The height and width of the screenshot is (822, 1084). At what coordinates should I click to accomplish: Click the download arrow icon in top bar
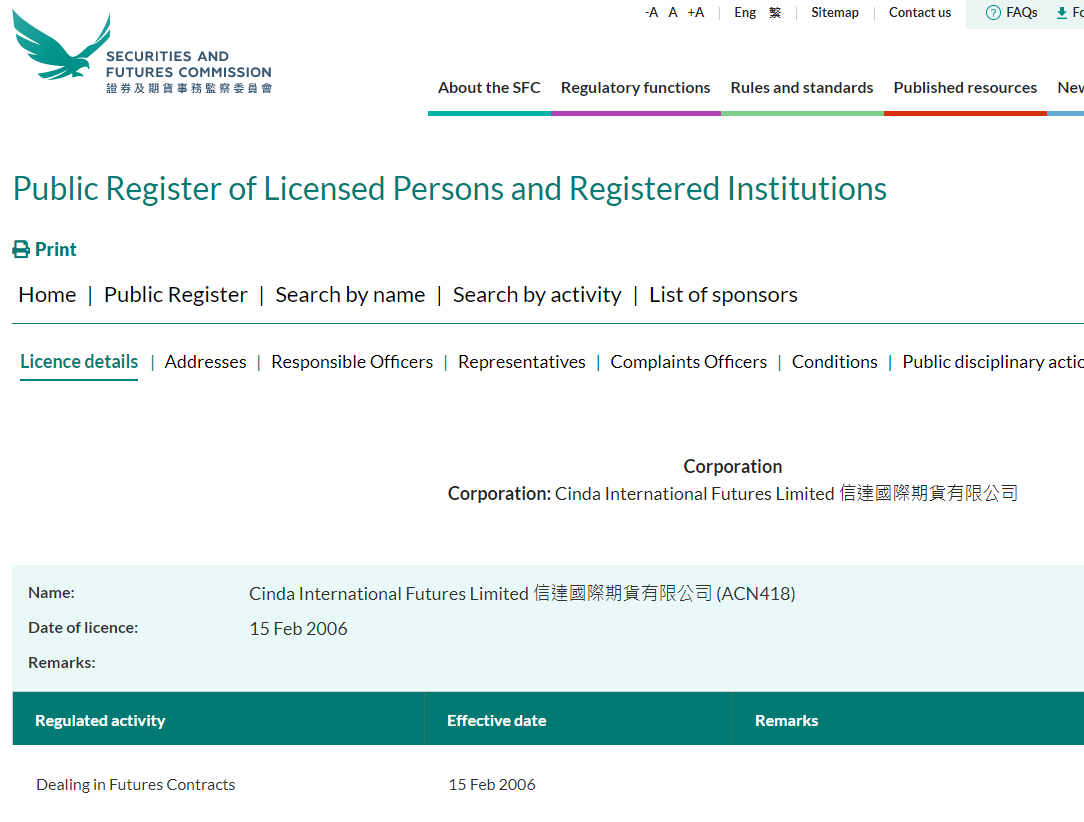tap(1061, 12)
